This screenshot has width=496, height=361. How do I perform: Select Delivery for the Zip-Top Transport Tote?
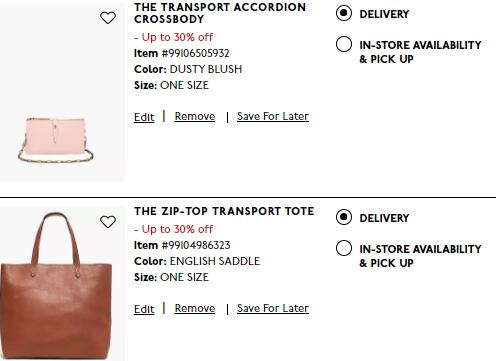tap(344, 217)
